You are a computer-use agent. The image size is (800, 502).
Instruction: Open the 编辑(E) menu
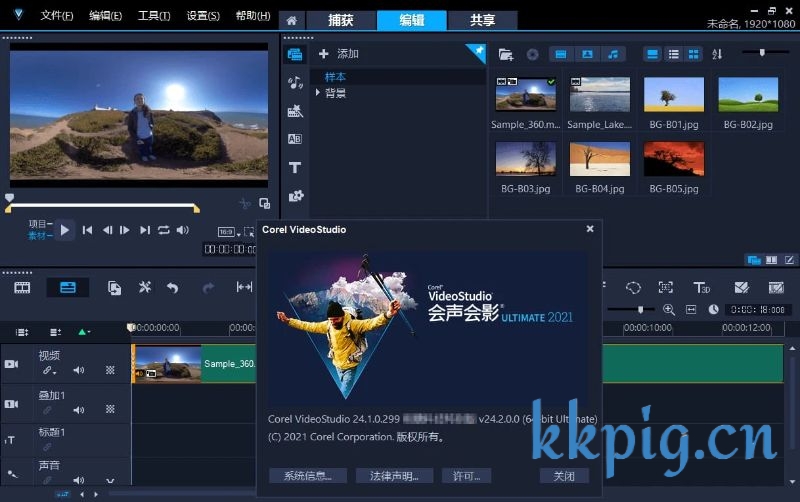click(106, 16)
